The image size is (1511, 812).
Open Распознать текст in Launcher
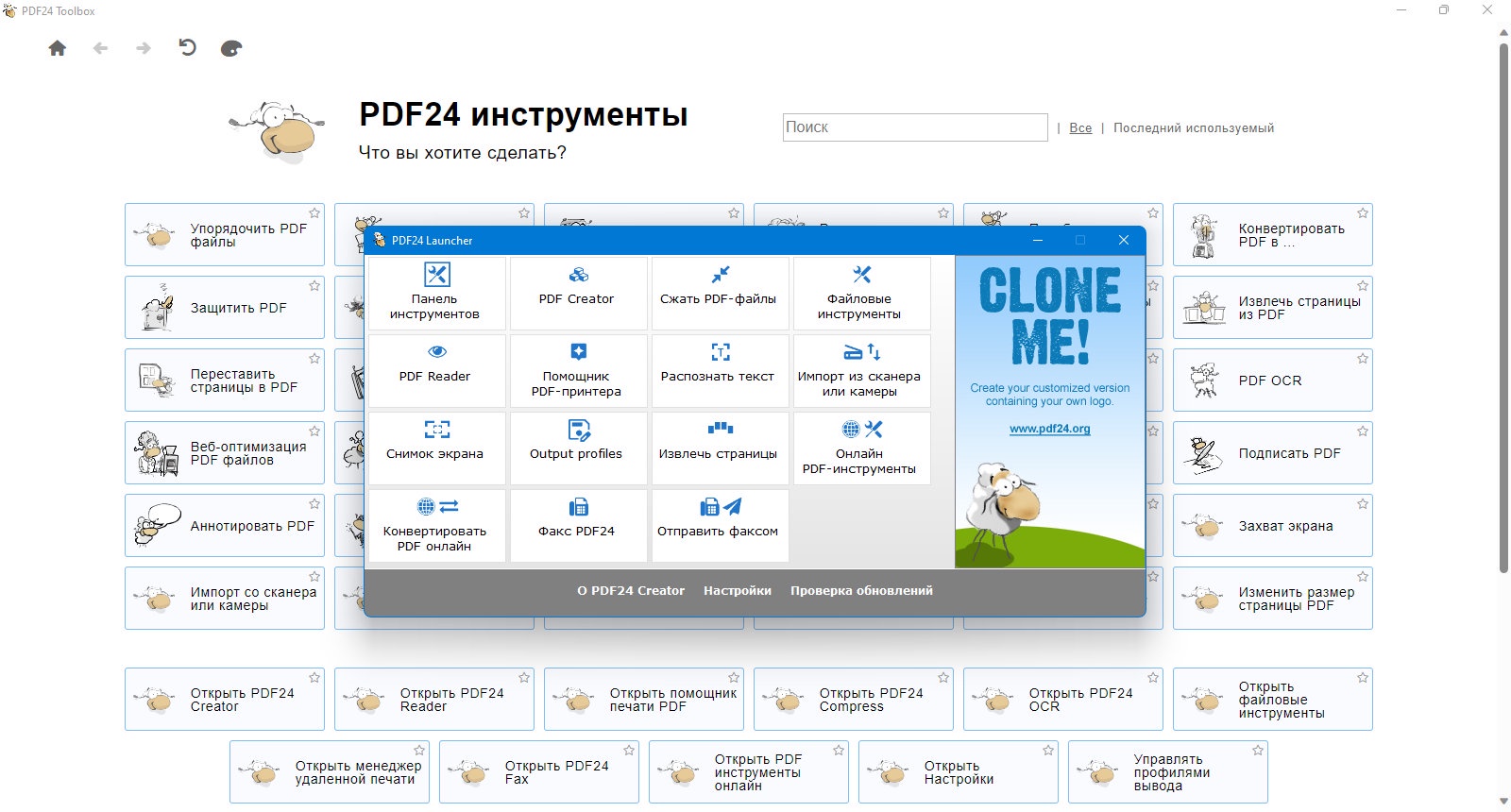click(720, 371)
